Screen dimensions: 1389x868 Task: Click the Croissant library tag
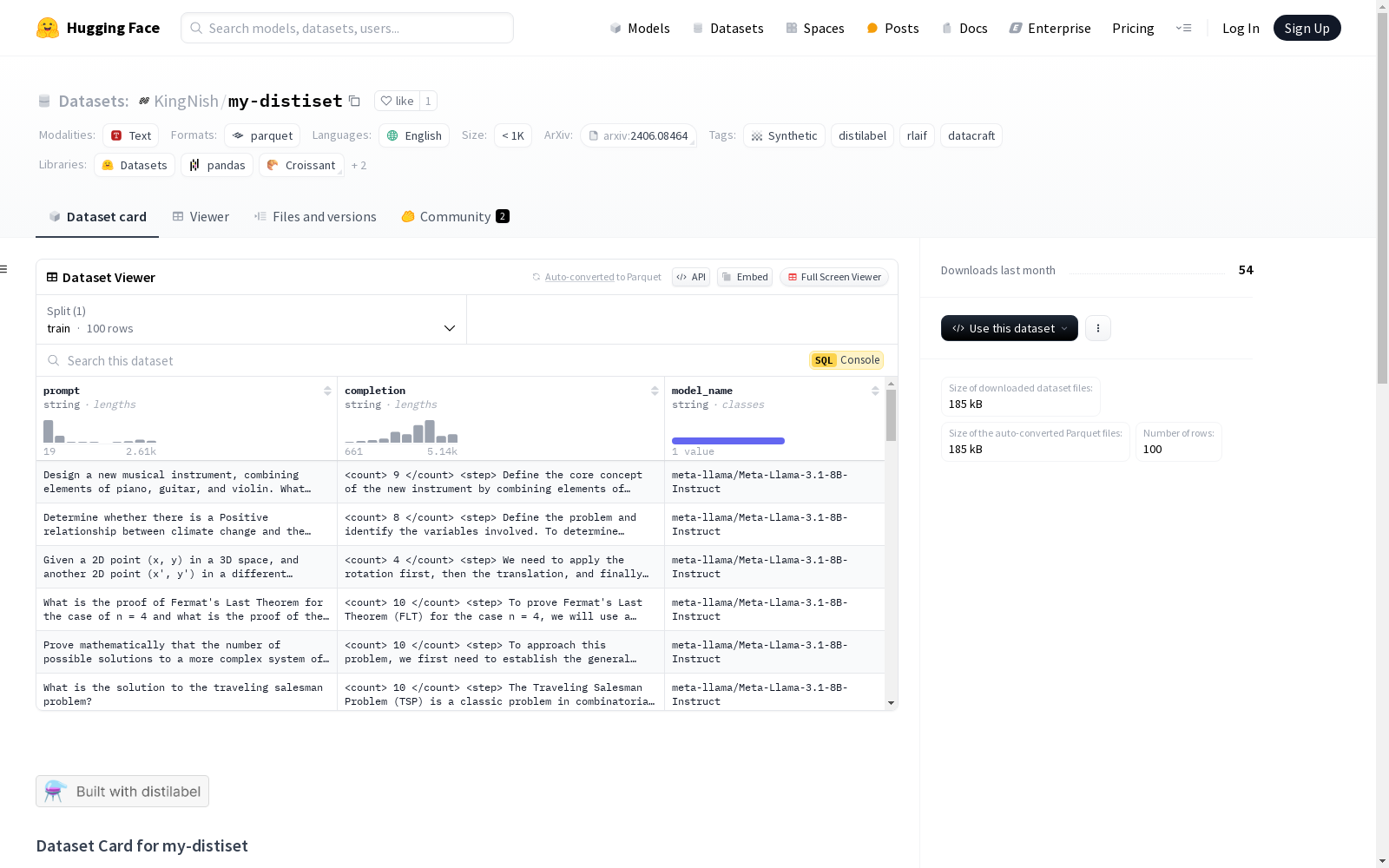(x=301, y=165)
